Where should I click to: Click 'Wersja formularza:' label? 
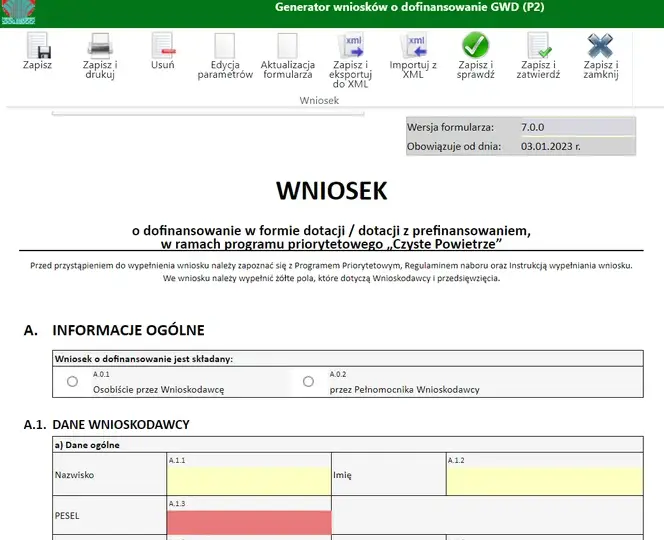pyautogui.click(x=450, y=127)
